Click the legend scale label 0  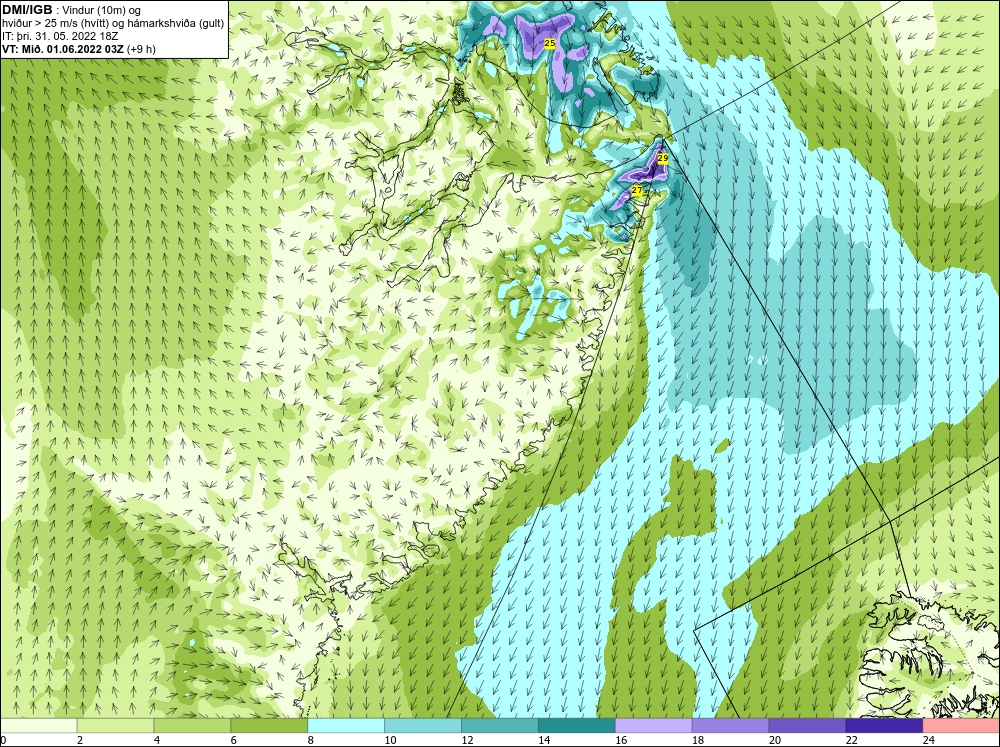click(3, 740)
